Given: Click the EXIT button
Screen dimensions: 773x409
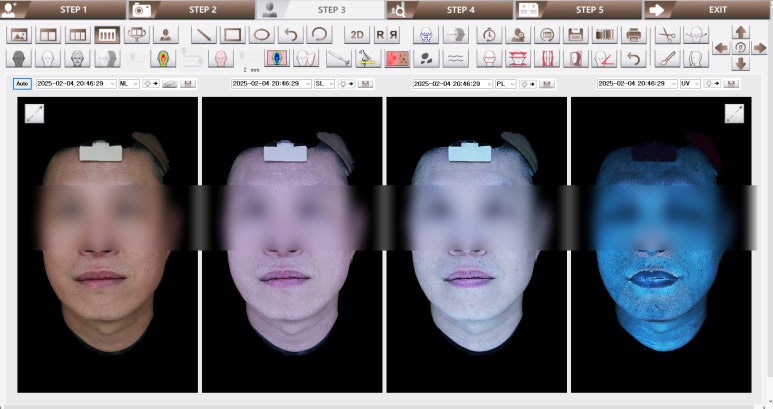Looking at the screenshot, I should [707, 10].
